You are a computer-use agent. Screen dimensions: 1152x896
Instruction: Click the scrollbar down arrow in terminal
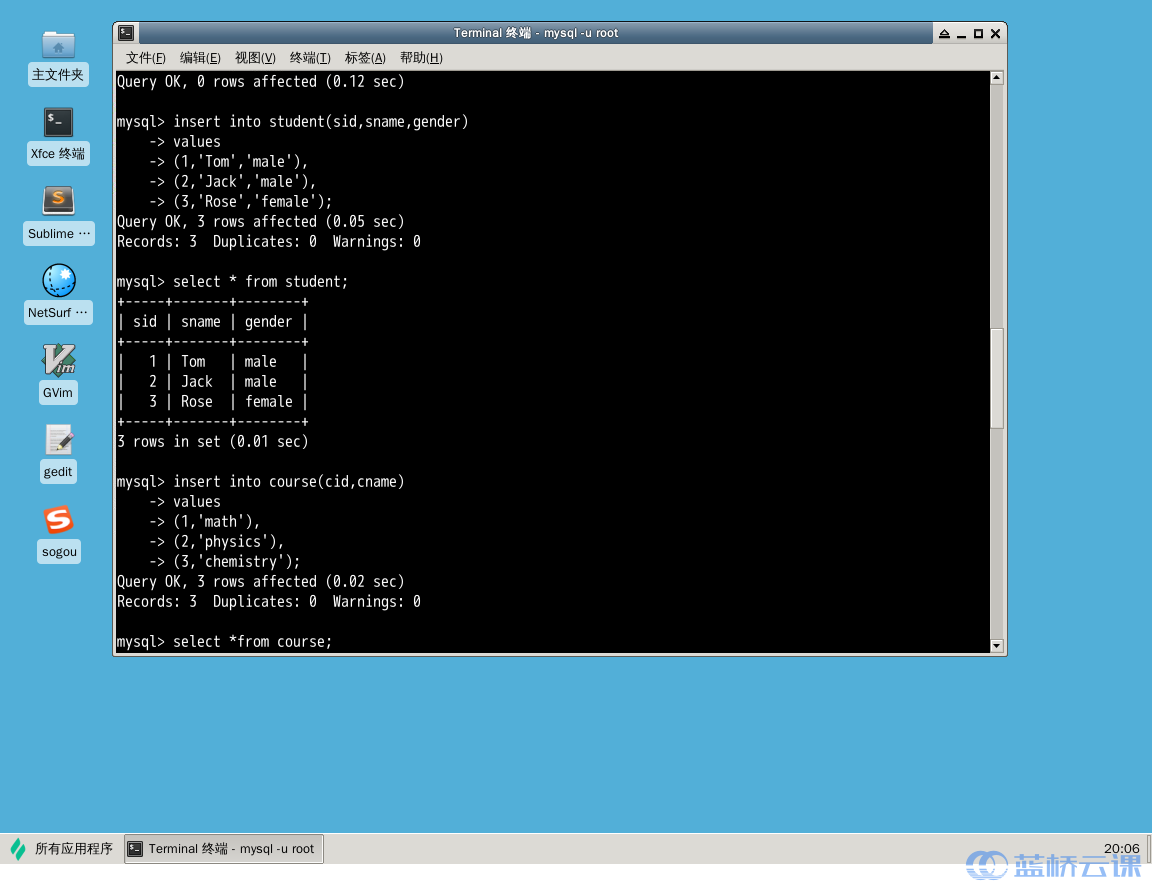point(996,646)
